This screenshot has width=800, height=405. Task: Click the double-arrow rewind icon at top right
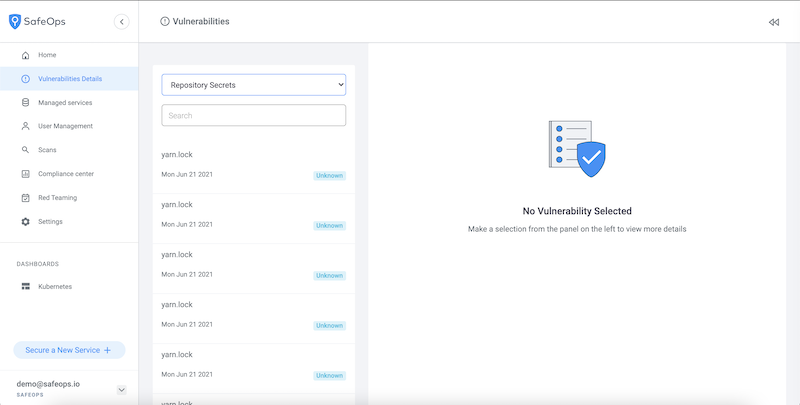(x=773, y=22)
